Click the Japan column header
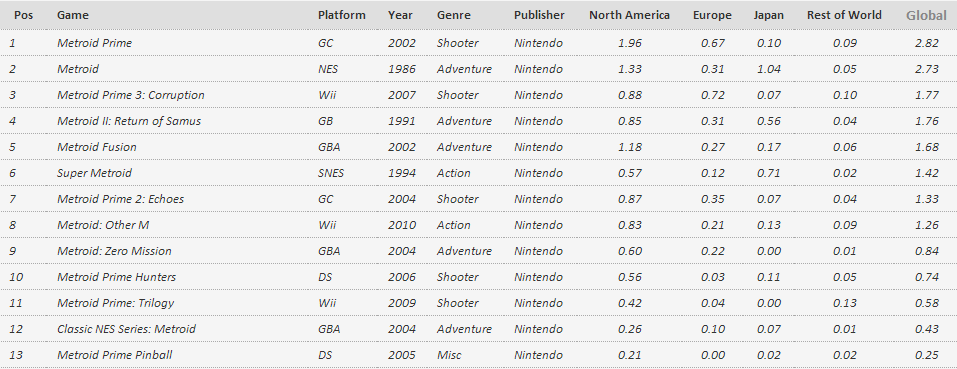Viewport: 957px width, 369px height. click(x=768, y=15)
